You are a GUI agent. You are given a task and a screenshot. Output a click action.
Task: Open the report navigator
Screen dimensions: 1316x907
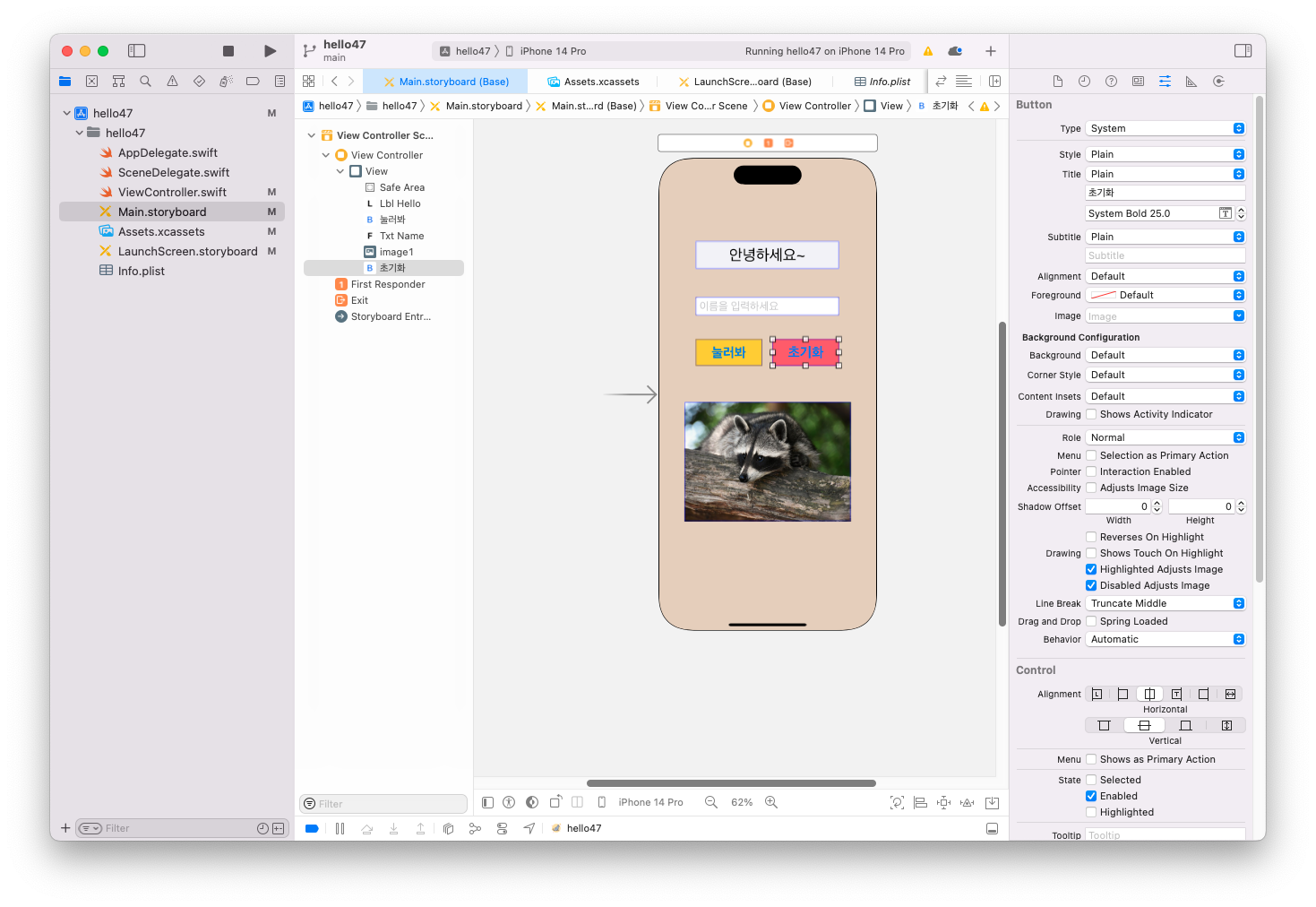tap(280, 81)
